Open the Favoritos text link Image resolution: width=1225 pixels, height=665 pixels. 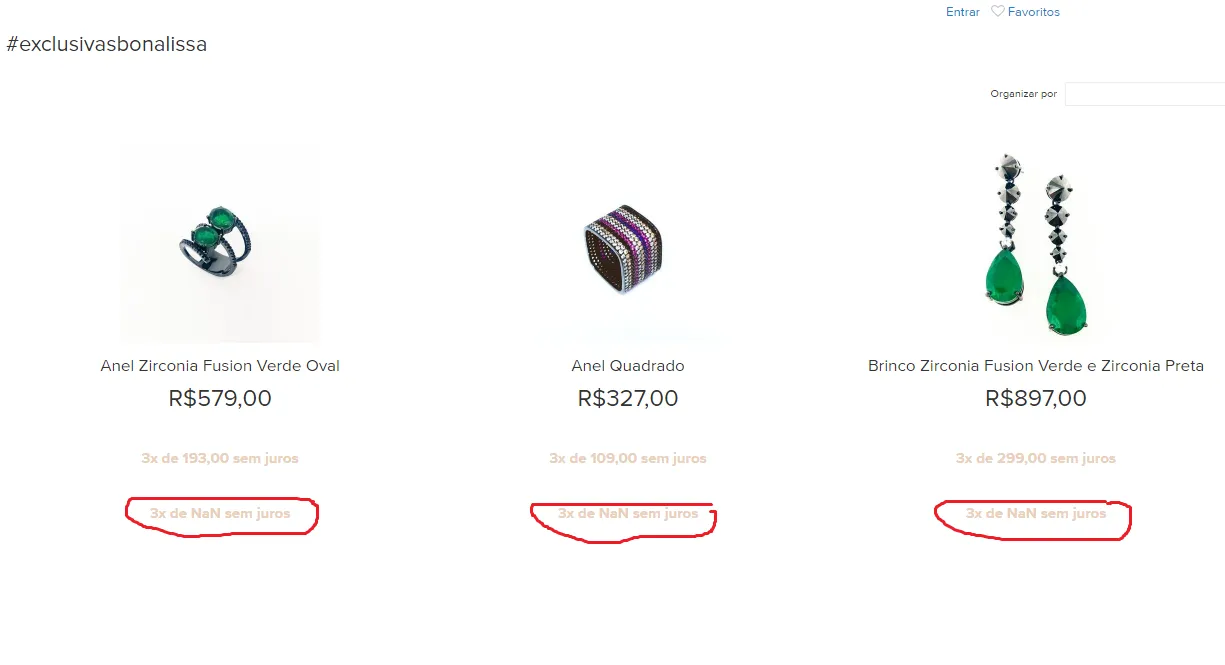point(1033,12)
